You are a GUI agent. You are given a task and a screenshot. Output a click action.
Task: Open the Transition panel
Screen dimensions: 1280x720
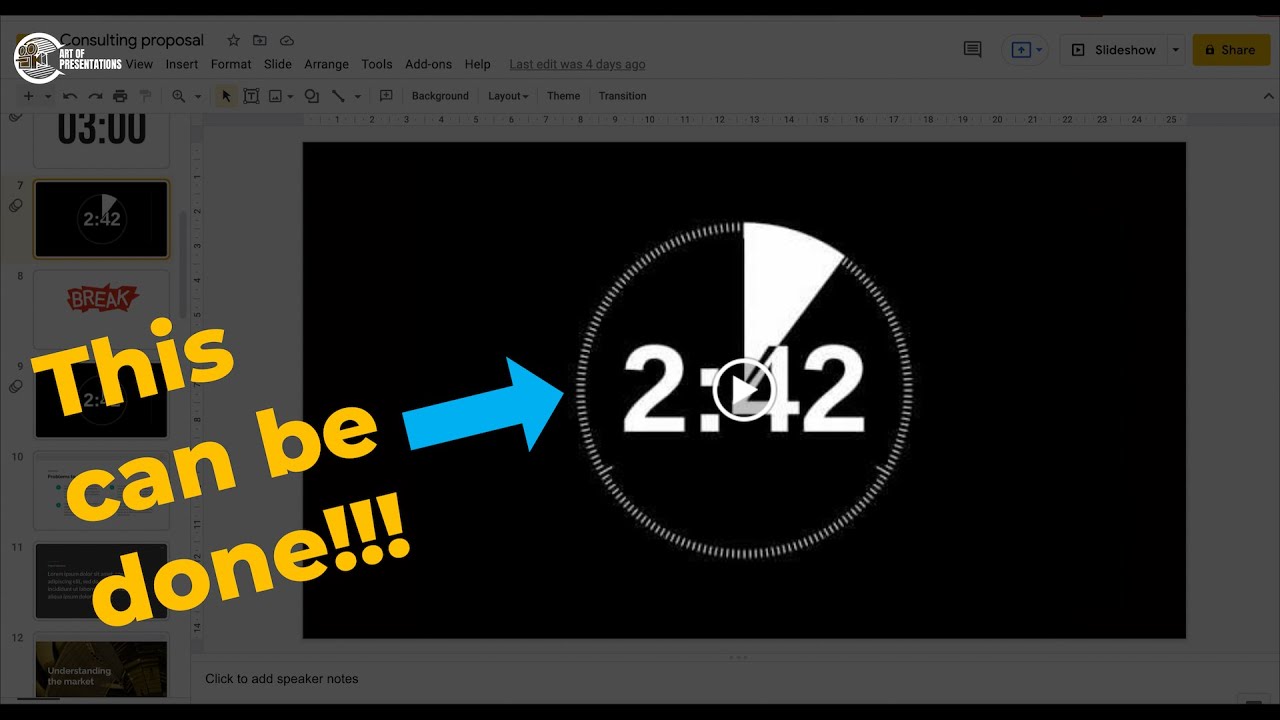(622, 96)
